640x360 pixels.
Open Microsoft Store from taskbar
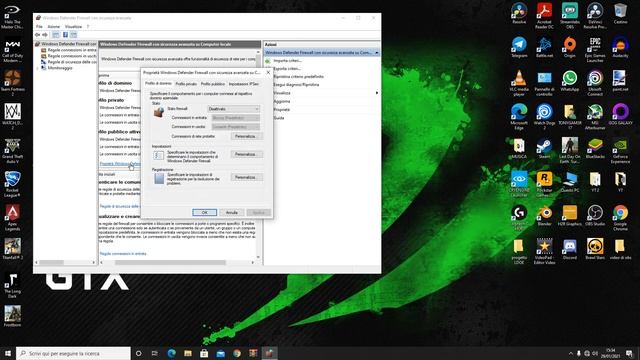(204, 353)
